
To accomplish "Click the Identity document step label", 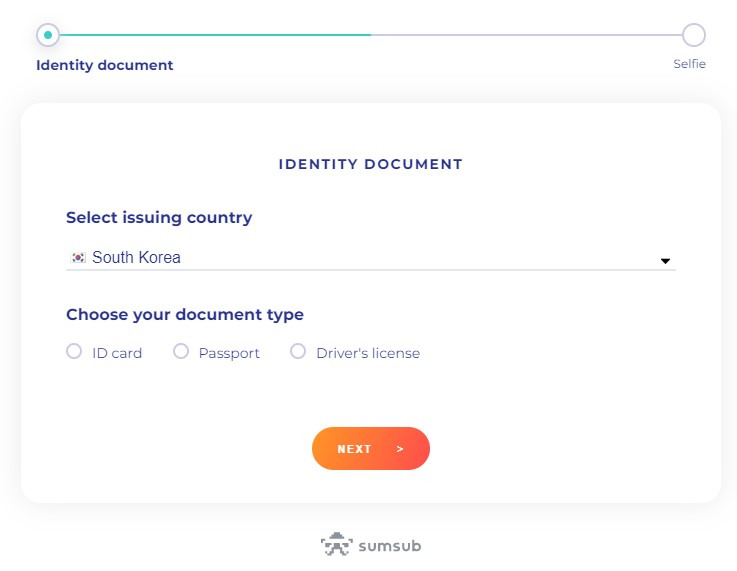I will (105, 65).
